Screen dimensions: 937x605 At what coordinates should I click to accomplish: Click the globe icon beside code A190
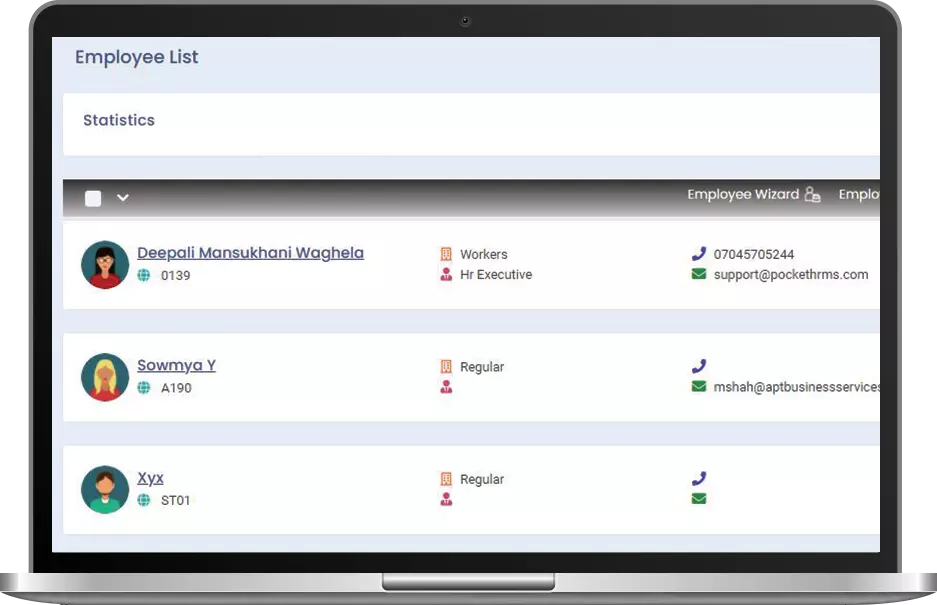pos(144,387)
